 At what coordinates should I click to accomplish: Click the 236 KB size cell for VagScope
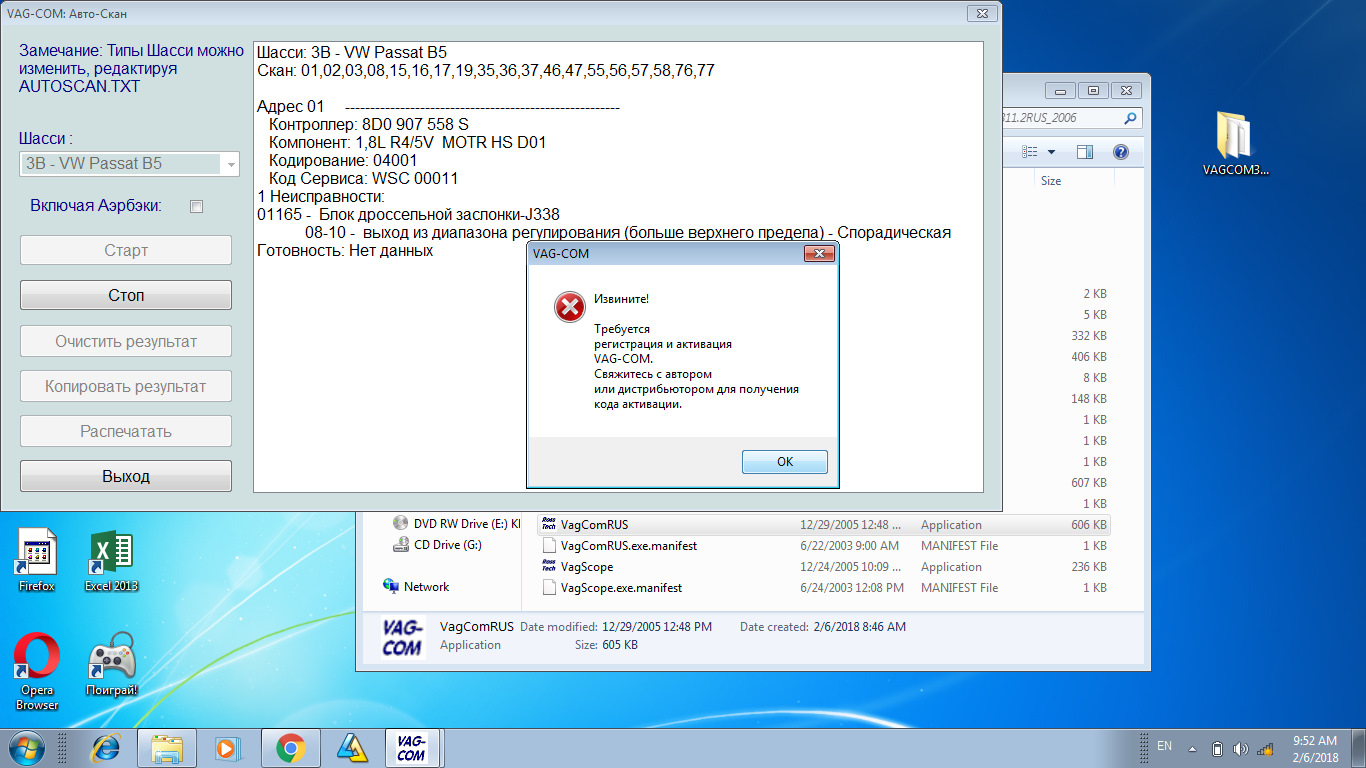(x=1088, y=567)
